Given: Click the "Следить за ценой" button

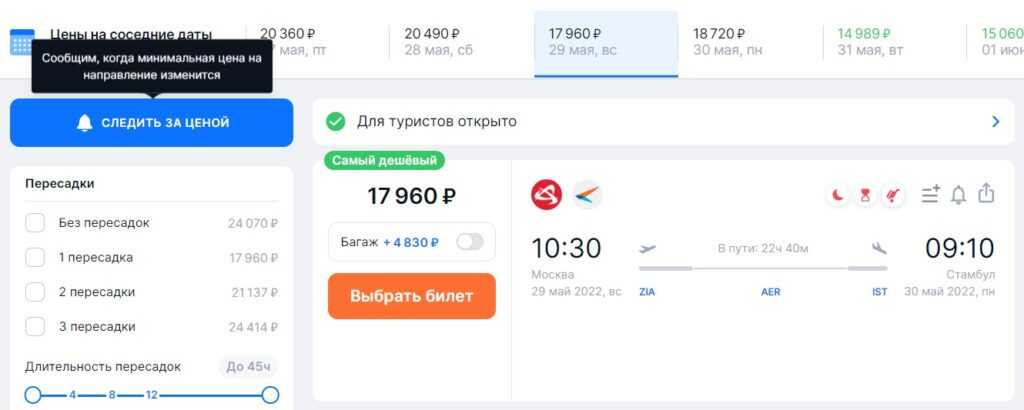Looking at the screenshot, I should 152,123.
